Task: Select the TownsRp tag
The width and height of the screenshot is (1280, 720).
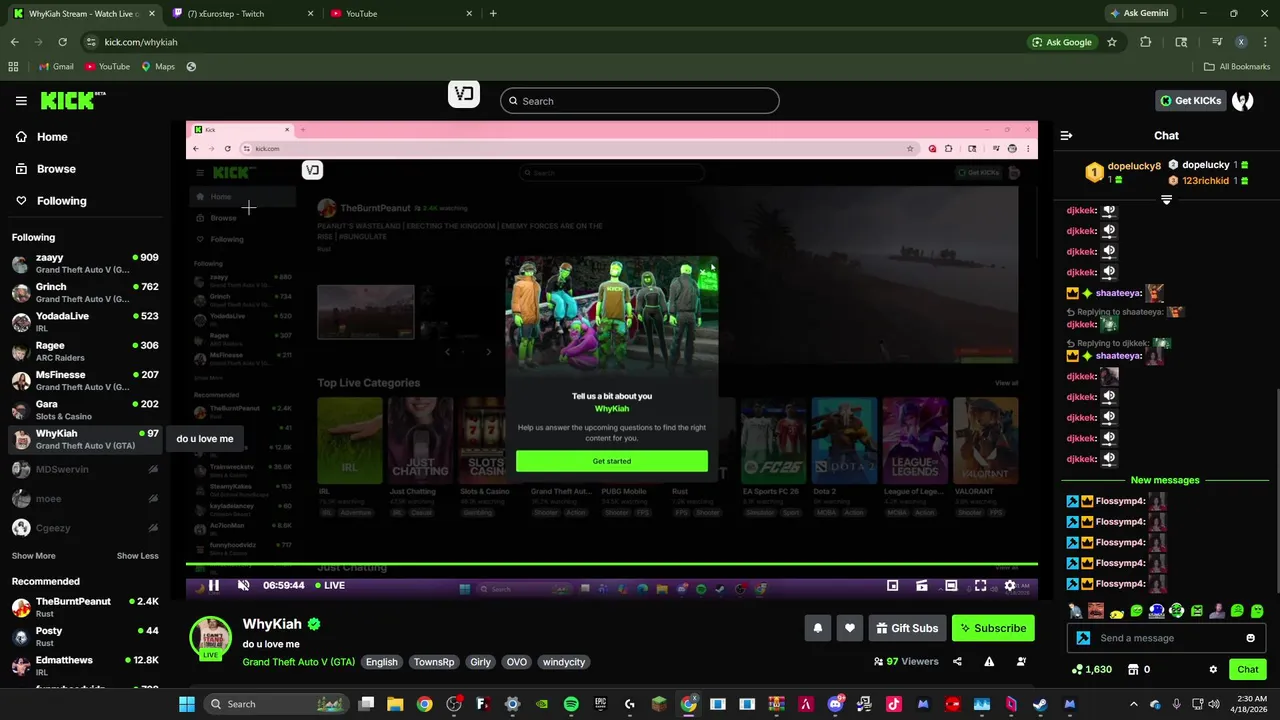Action: point(434,662)
